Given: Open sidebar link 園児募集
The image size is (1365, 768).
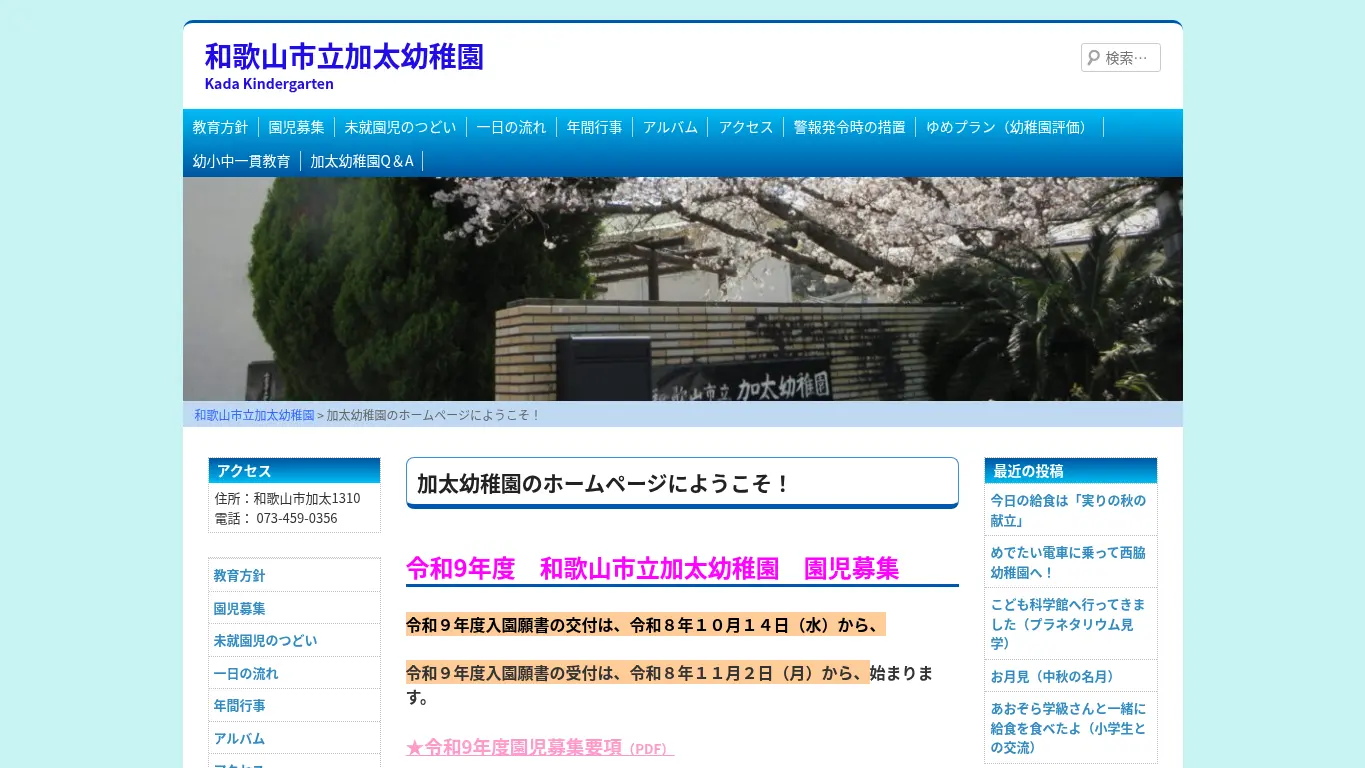Looking at the screenshot, I should (x=239, y=608).
